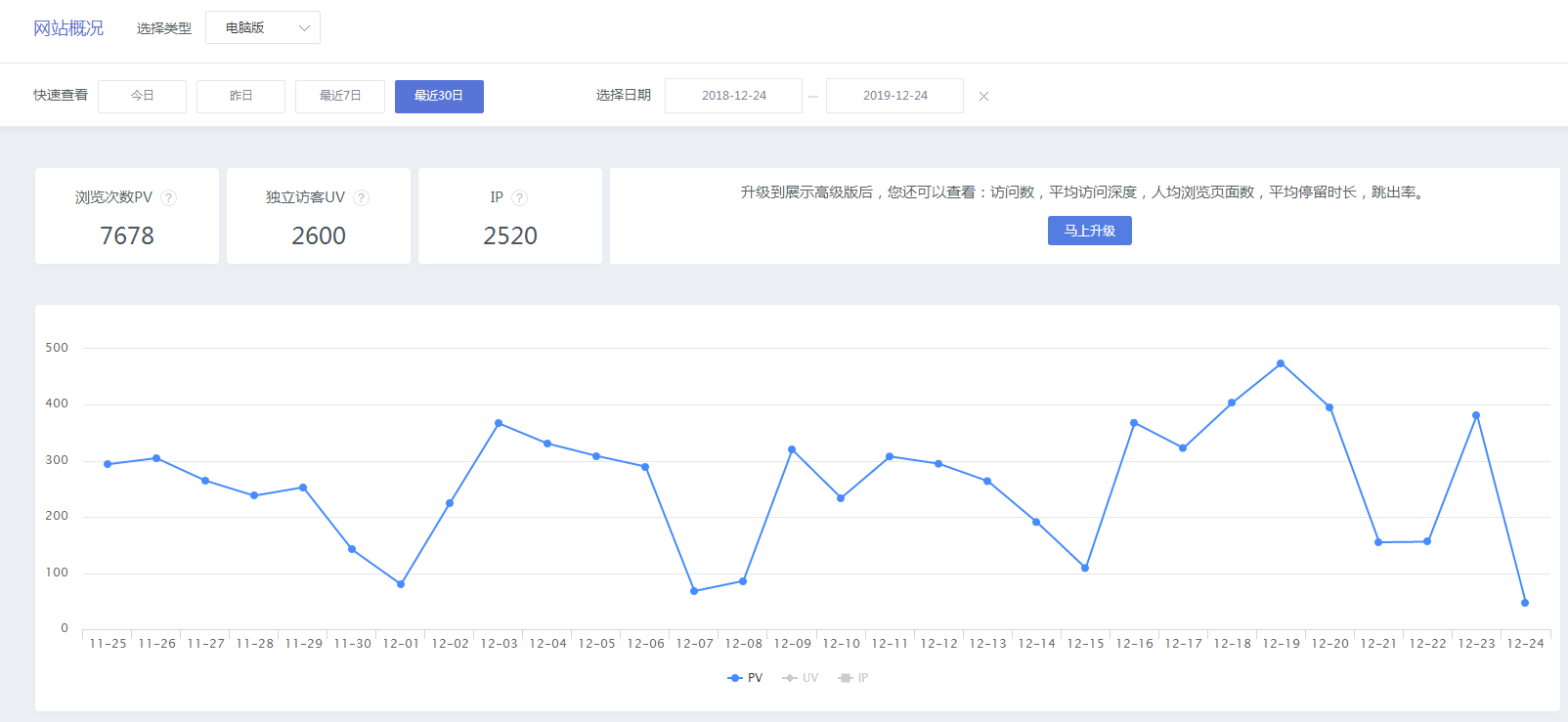1568x722 pixels.
Task: Click the x-axis label 11-30
Action: 352,644
